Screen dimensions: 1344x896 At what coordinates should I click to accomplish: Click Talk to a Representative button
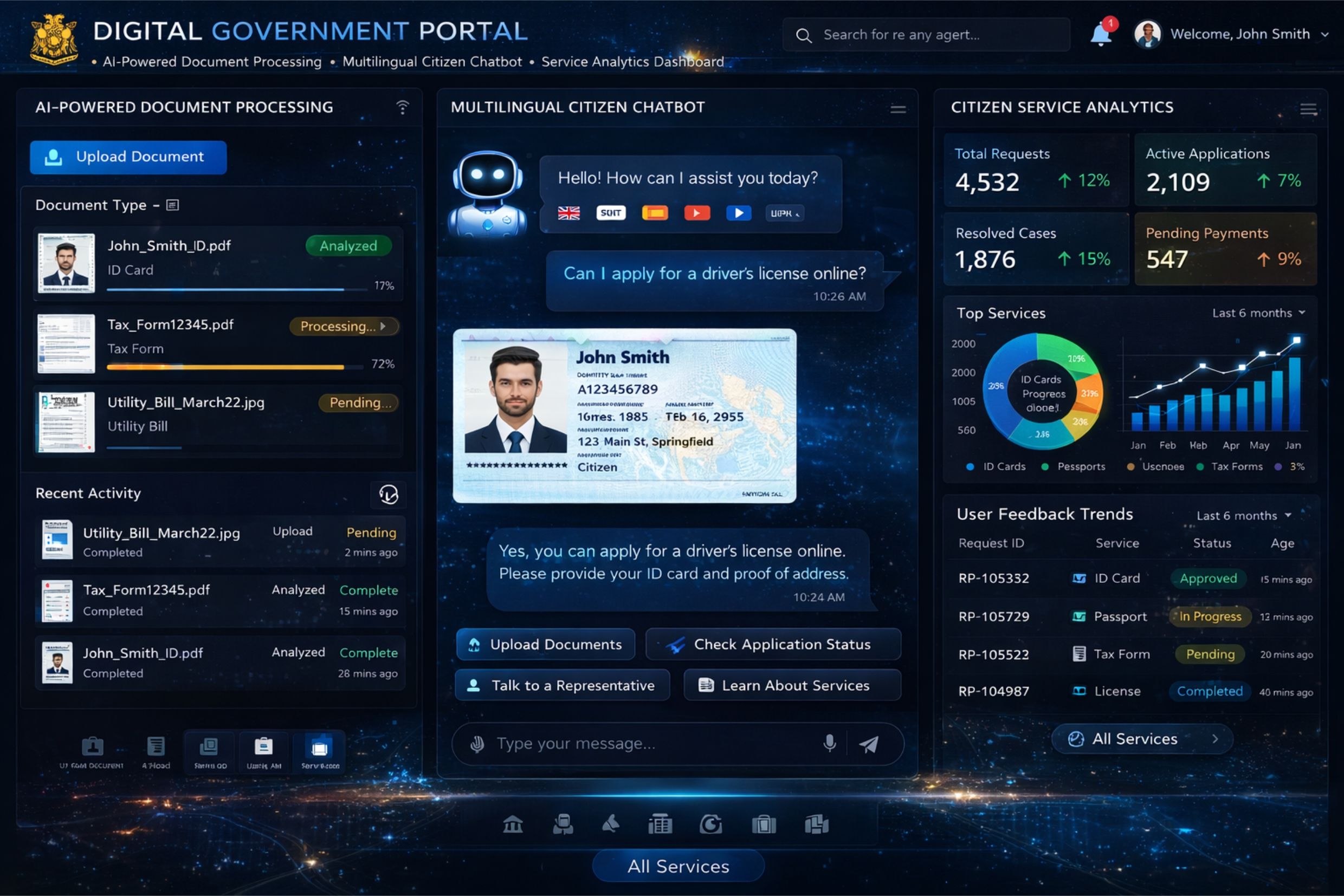tap(562, 685)
